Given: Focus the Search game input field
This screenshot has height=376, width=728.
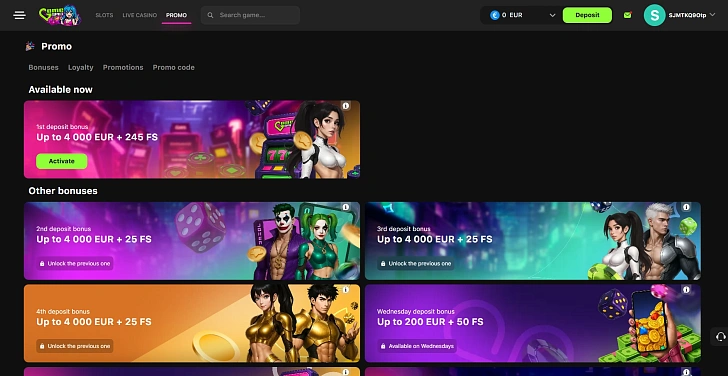Looking at the screenshot, I should click(x=250, y=15).
